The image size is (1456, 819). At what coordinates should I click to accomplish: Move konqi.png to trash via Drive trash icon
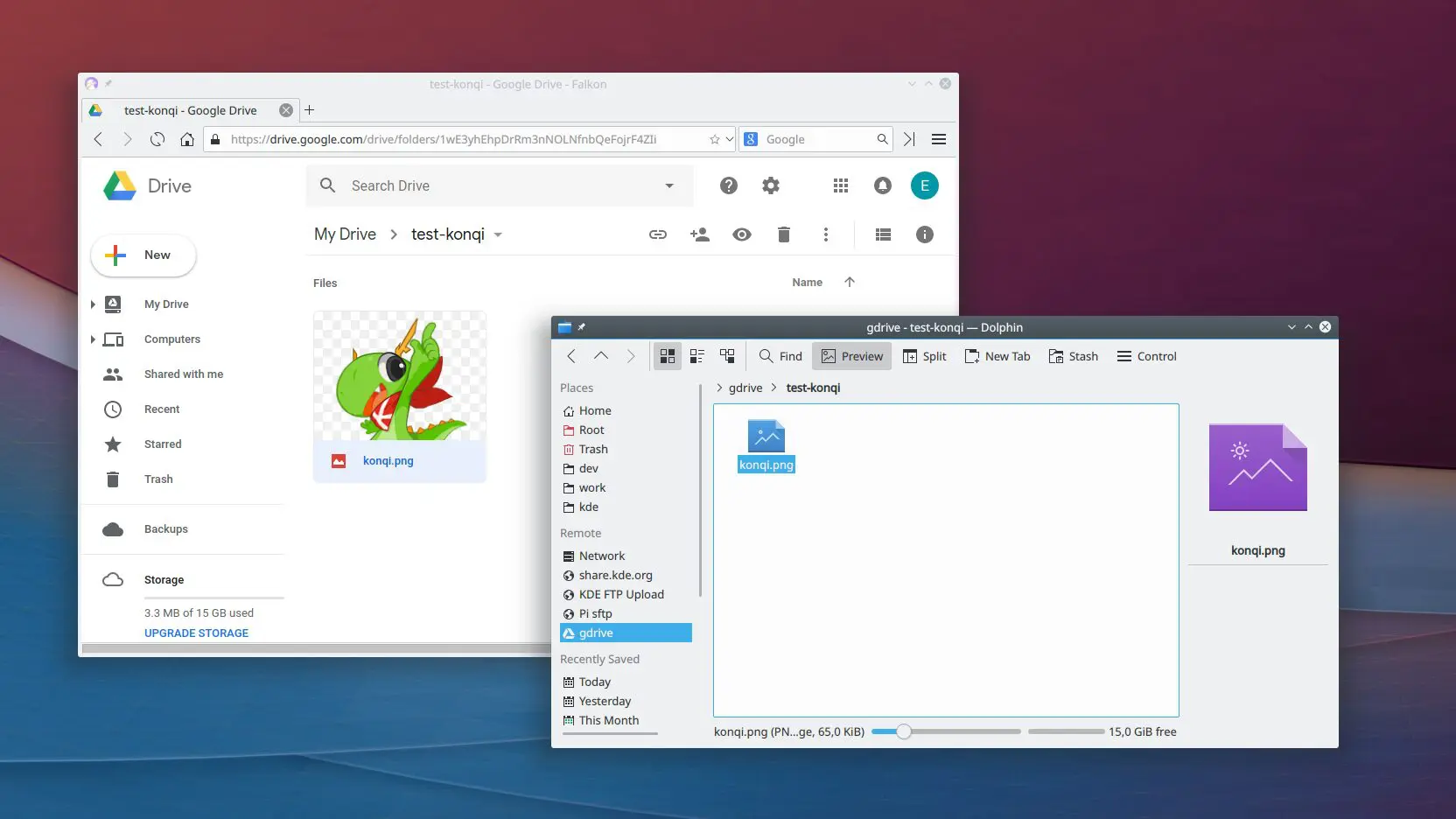(x=783, y=234)
